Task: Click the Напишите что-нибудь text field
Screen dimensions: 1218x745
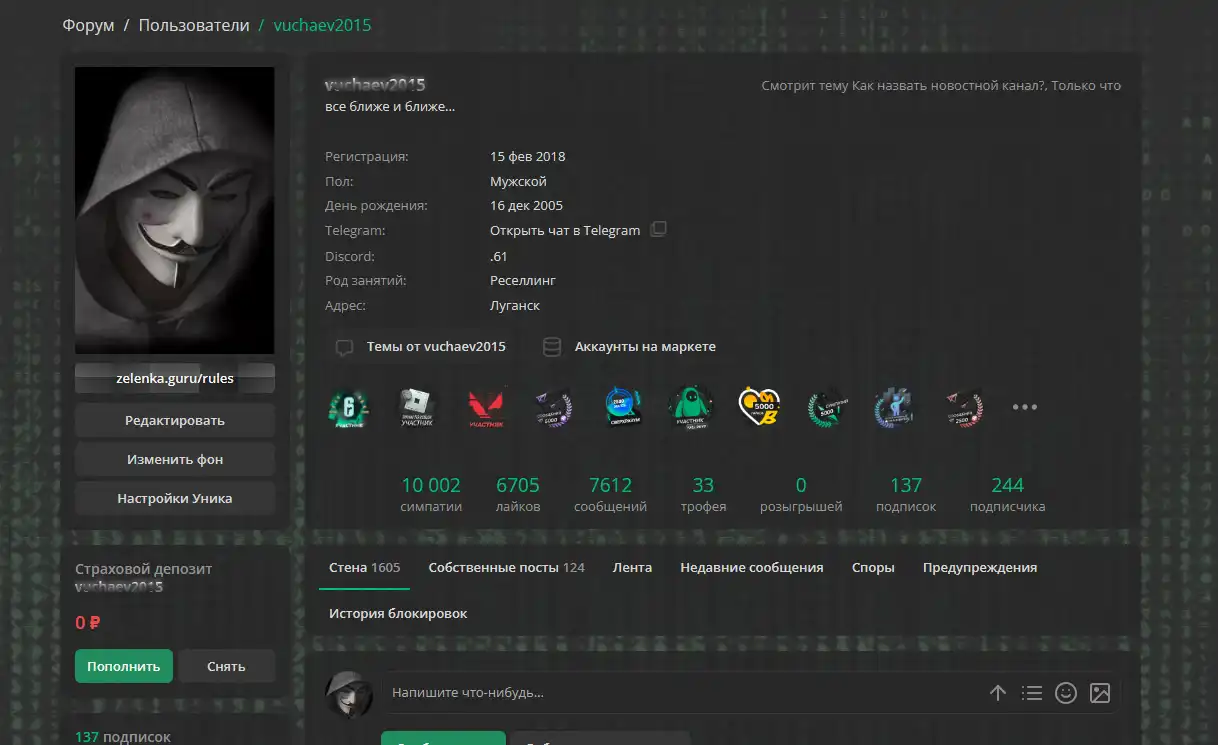Action: pos(680,693)
